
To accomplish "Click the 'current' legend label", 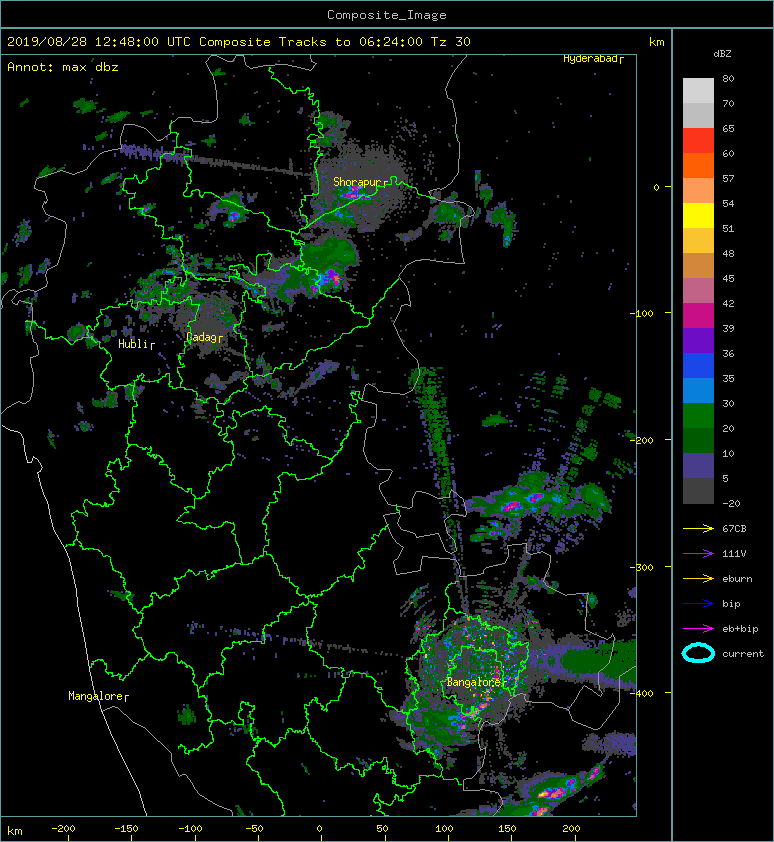I will point(743,654).
